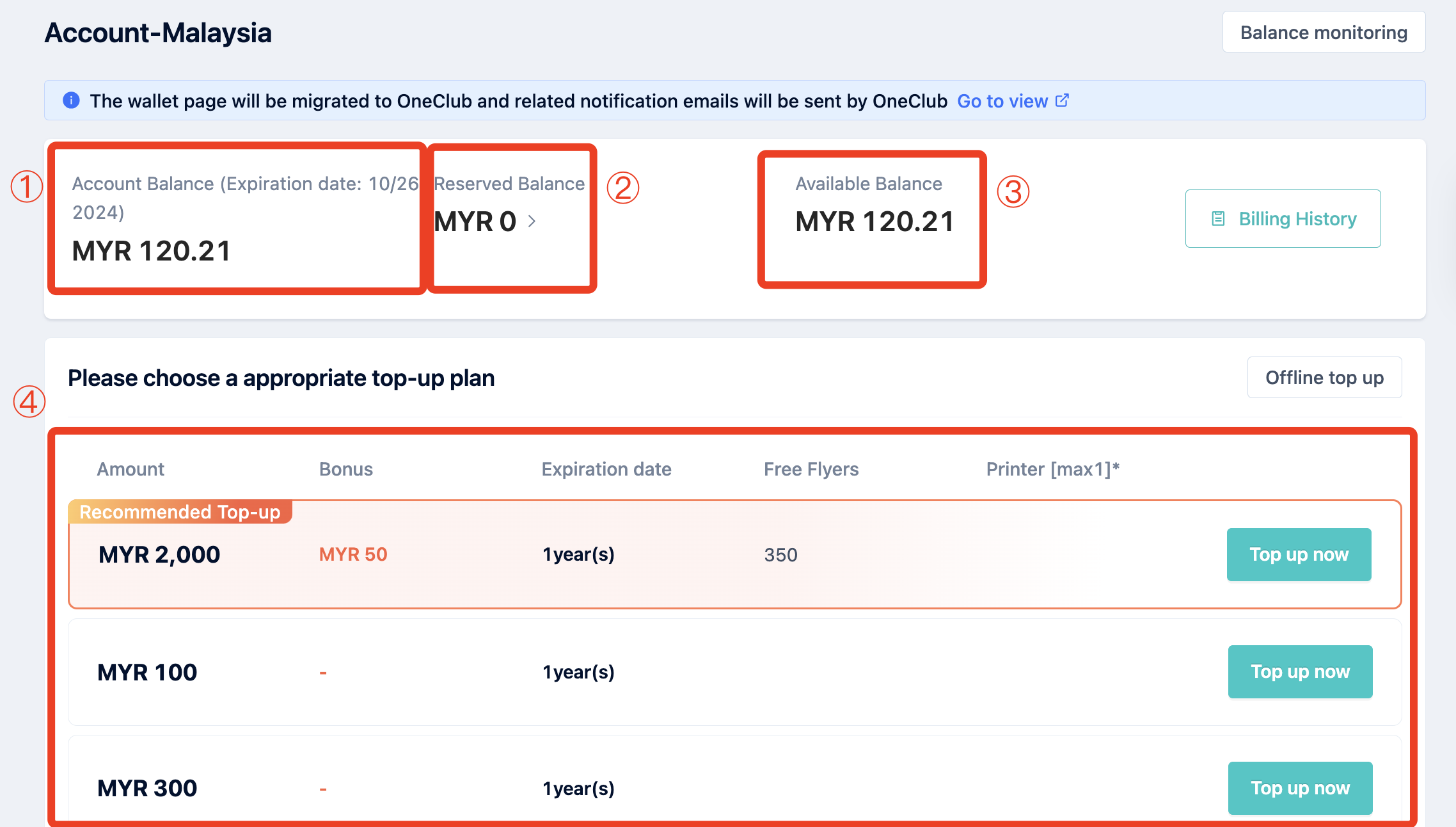The width and height of the screenshot is (1456, 827).
Task: Click the MYR 0 reserved balance value
Action: [x=475, y=221]
